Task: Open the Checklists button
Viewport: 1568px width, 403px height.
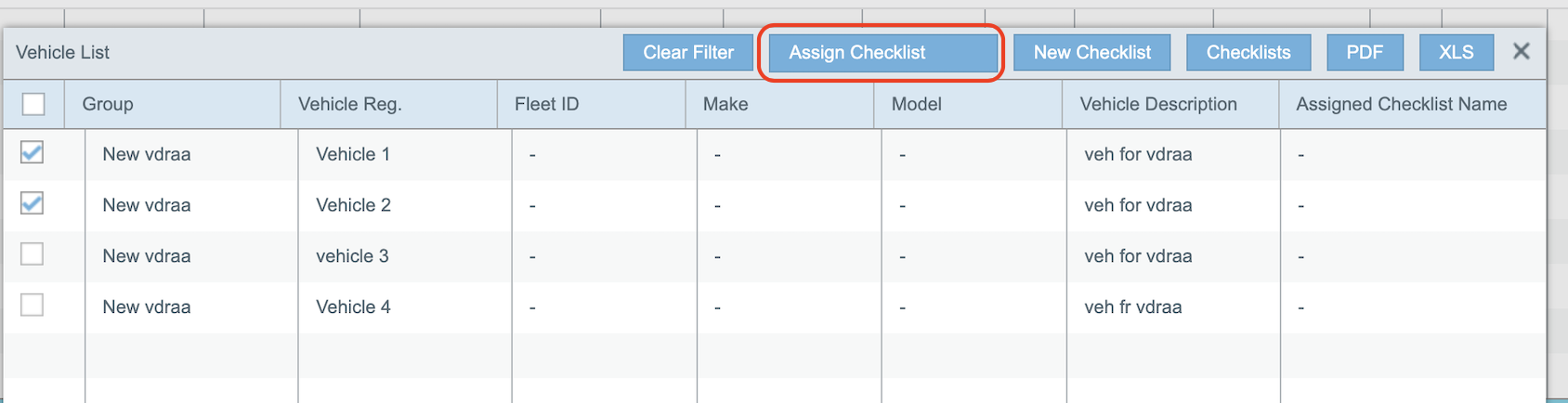Action: point(1248,53)
